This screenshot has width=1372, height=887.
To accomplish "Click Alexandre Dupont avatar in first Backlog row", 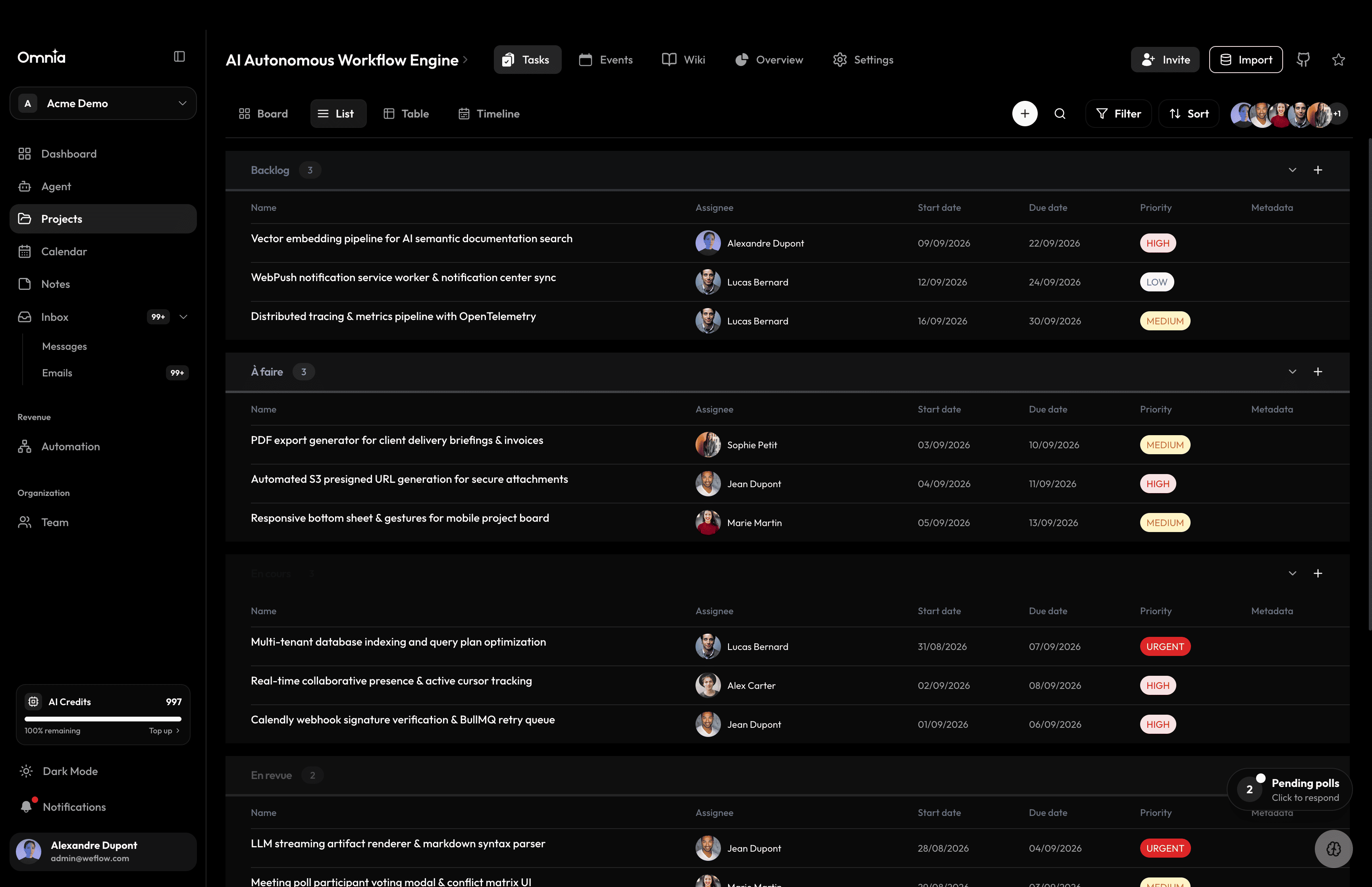I will (707, 243).
